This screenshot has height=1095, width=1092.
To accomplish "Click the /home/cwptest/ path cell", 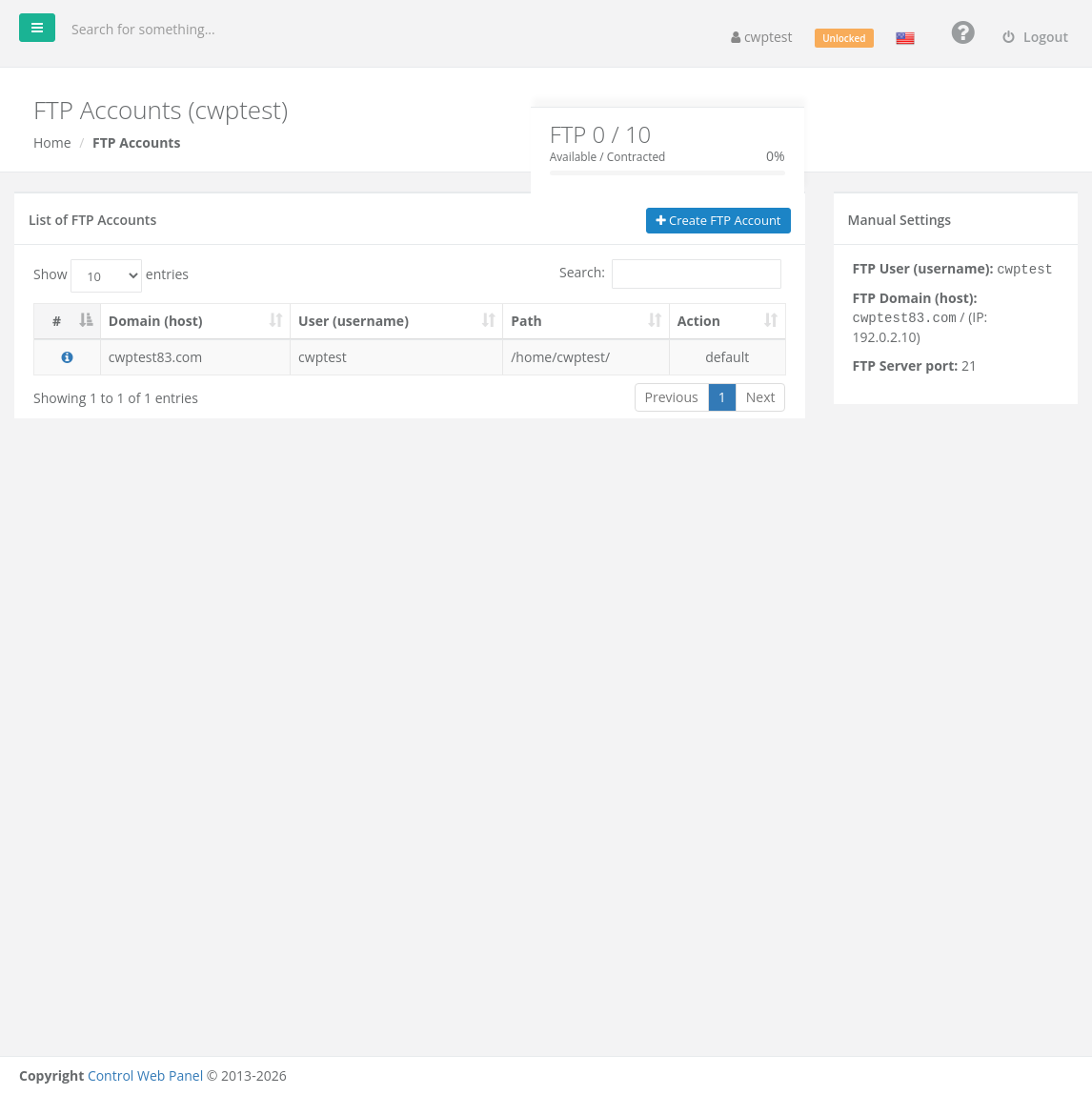I will pyautogui.click(x=586, y=357).
